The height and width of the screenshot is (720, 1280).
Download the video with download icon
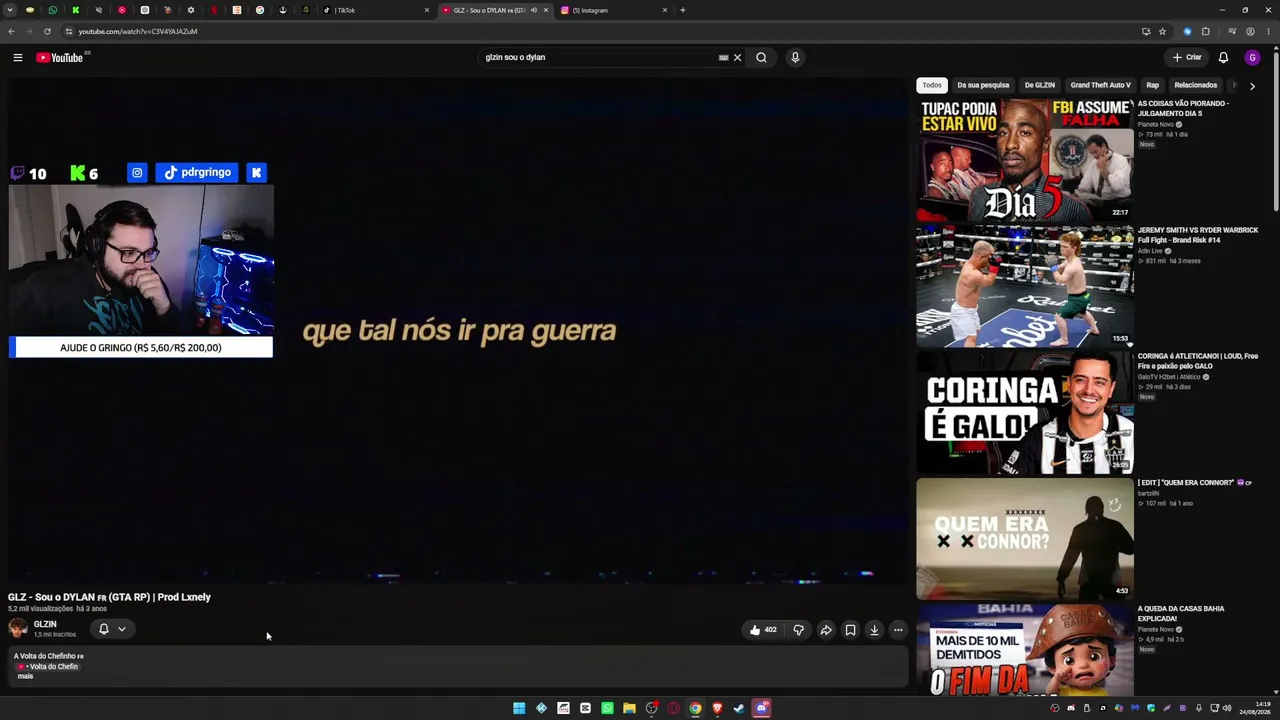tap(874, 630)
